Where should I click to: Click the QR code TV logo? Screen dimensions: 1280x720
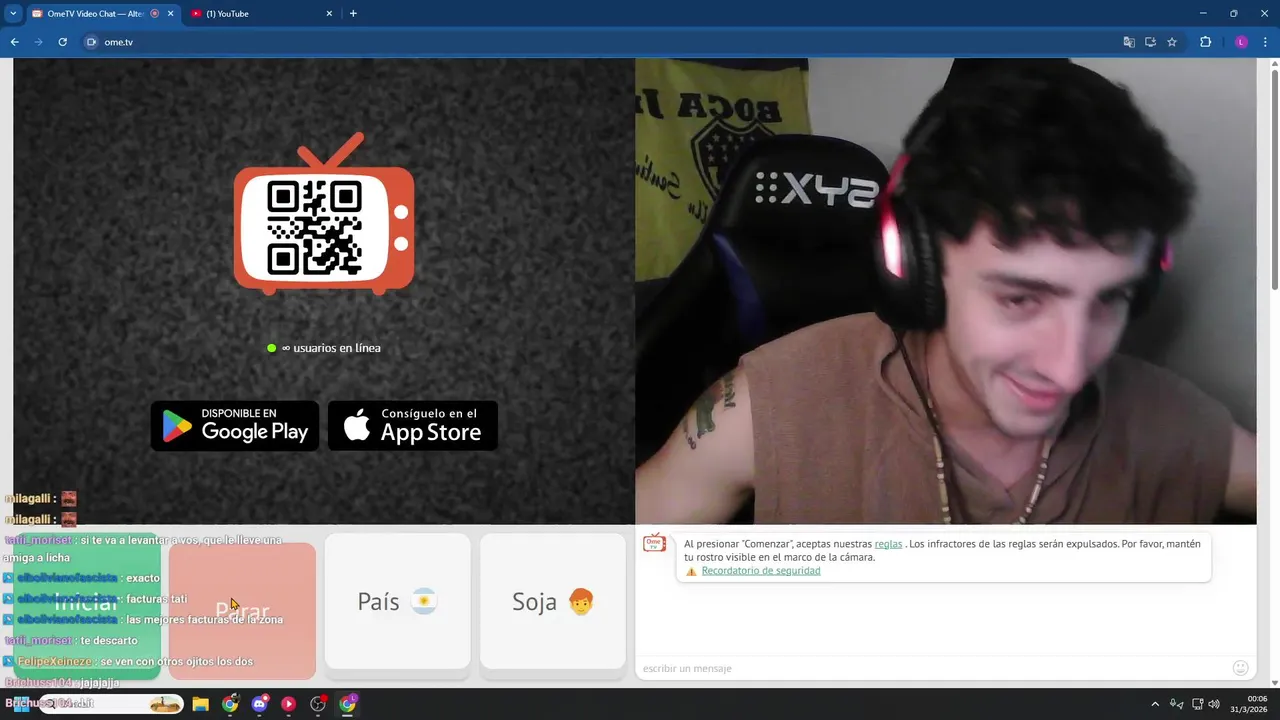324,213
